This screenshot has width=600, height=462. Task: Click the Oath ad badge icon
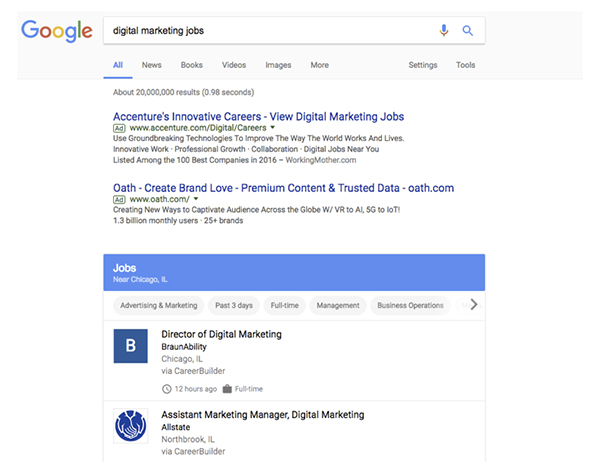coord(120,199)
